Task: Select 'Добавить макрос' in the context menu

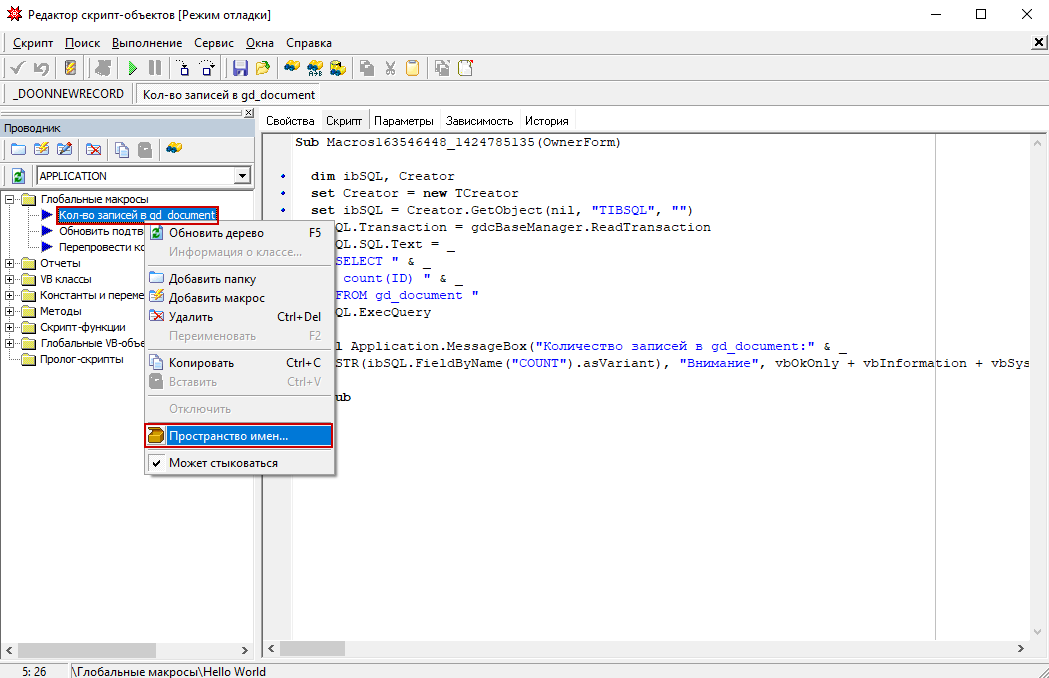Action: point(216,298)
